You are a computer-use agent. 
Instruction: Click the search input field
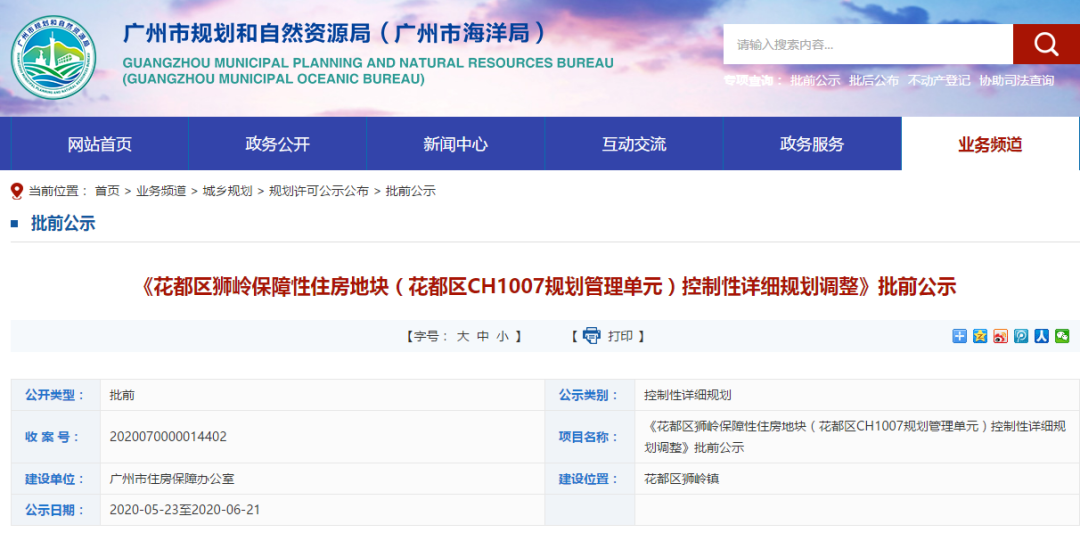click(867, 44)
